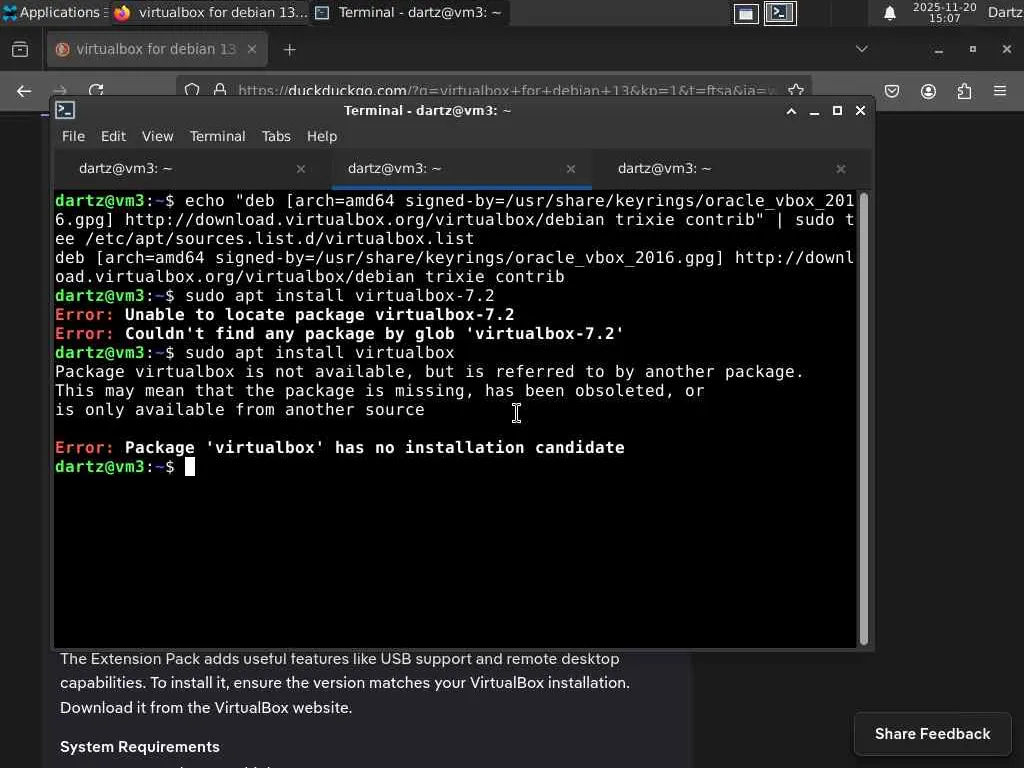Select the Terminal taskbar entry
1024x768 pixels.
[409, 12]
